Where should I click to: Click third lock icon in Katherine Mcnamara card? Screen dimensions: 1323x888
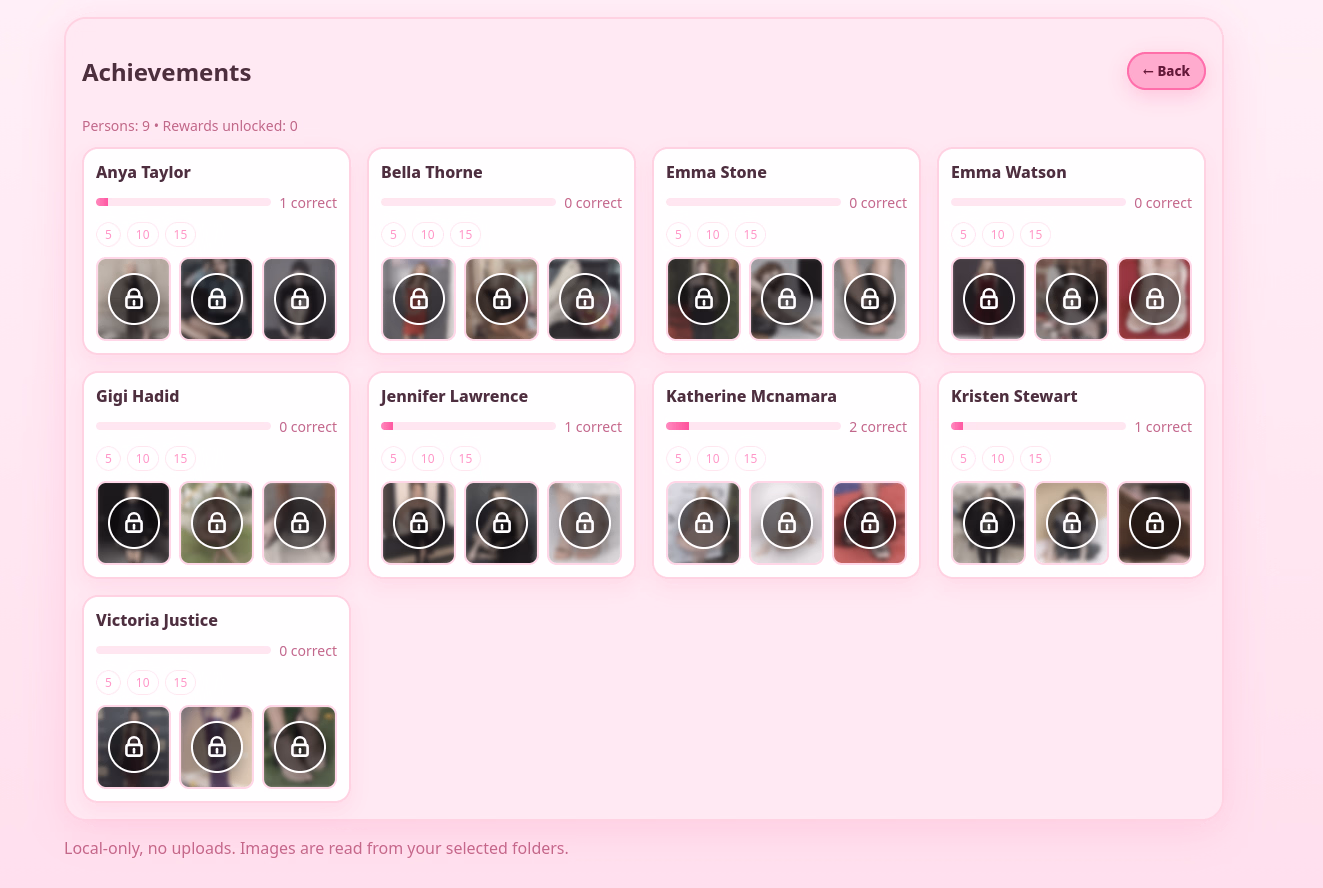(870, 523)
